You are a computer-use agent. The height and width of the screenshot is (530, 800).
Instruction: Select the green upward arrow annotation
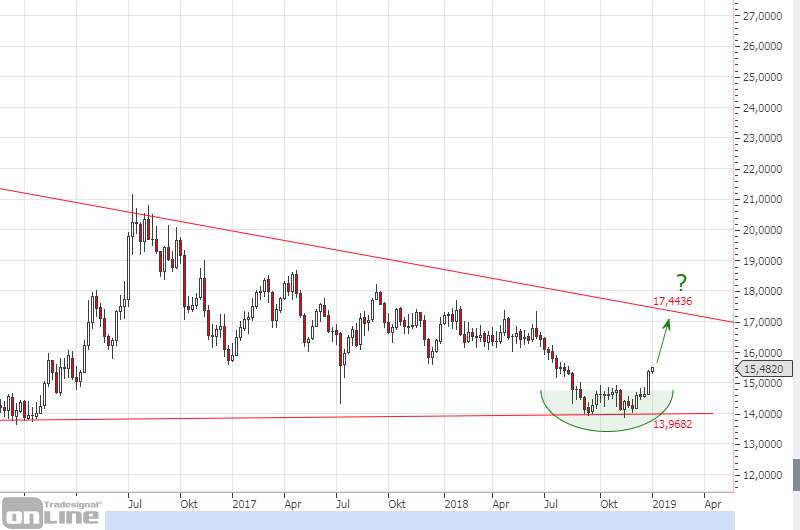[x=663, y=340]
